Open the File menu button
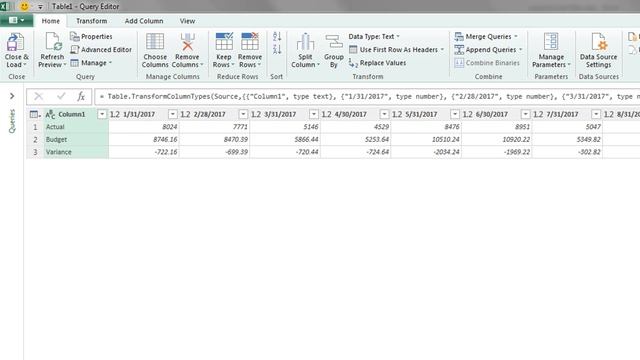This screenshot has width=640, height=360. click(16, 20)
